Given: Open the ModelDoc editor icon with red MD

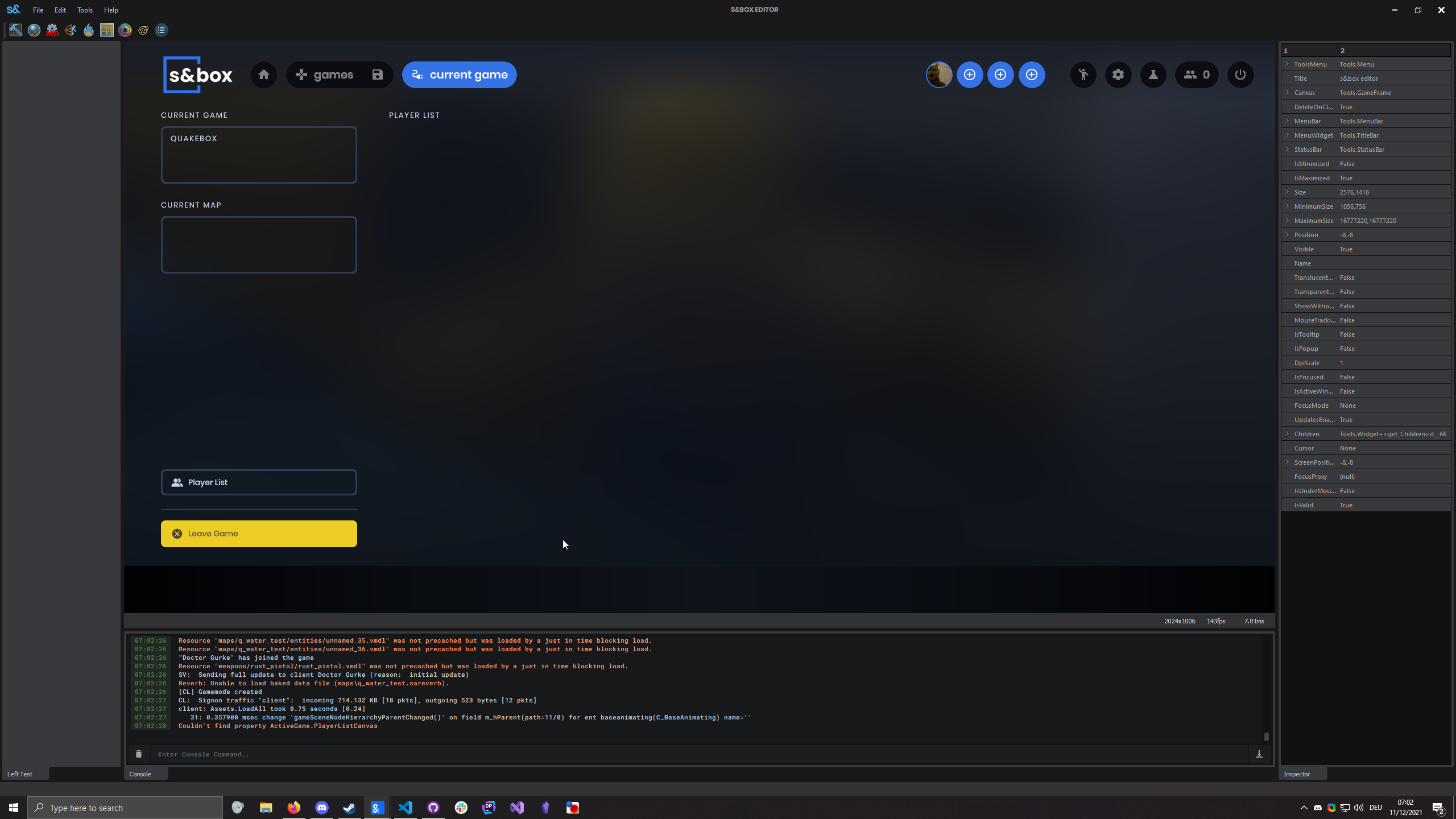Looking at the screenshot, I should click(52, 30).
